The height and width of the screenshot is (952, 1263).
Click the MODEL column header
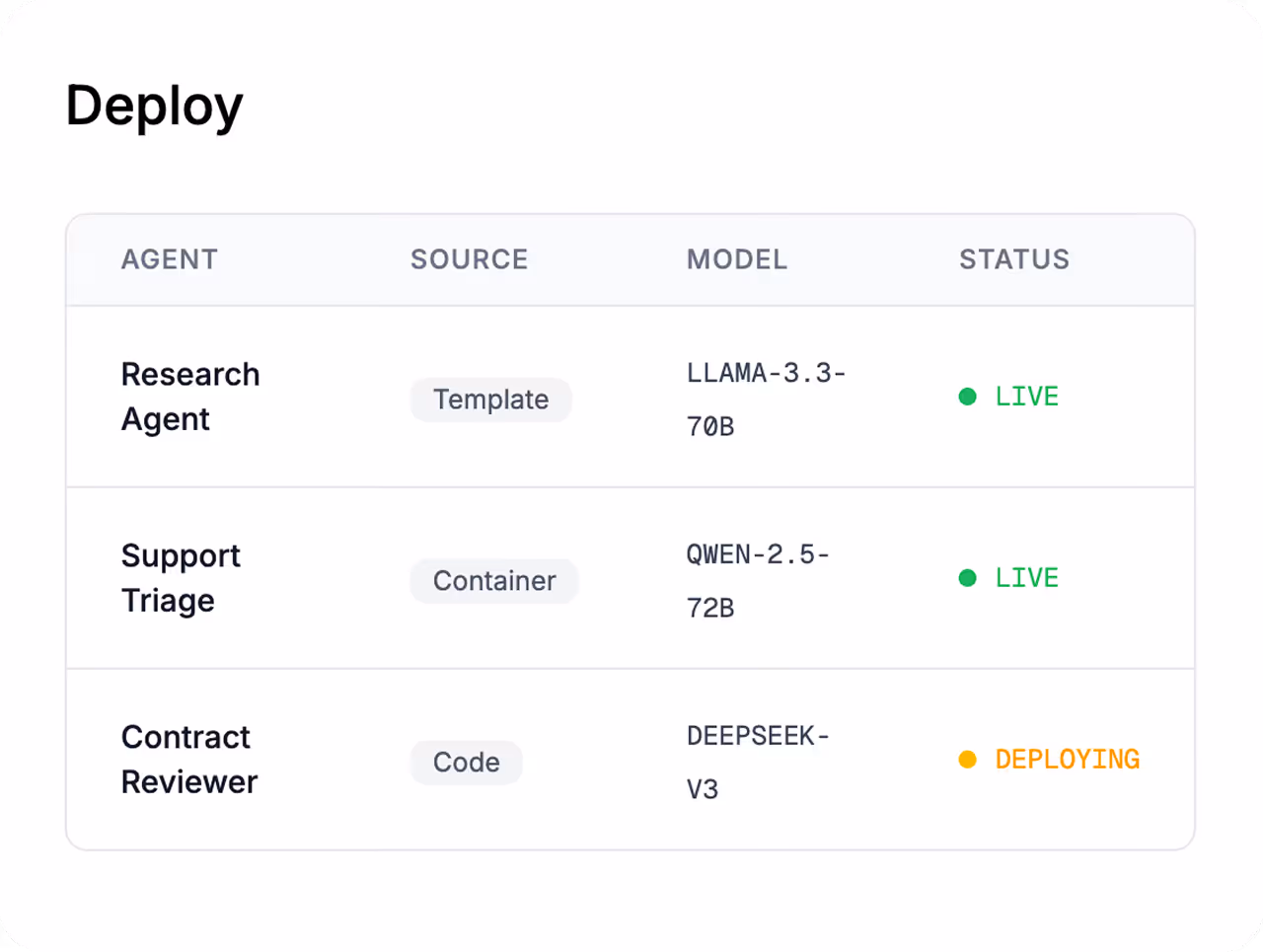tap(736, 259)
